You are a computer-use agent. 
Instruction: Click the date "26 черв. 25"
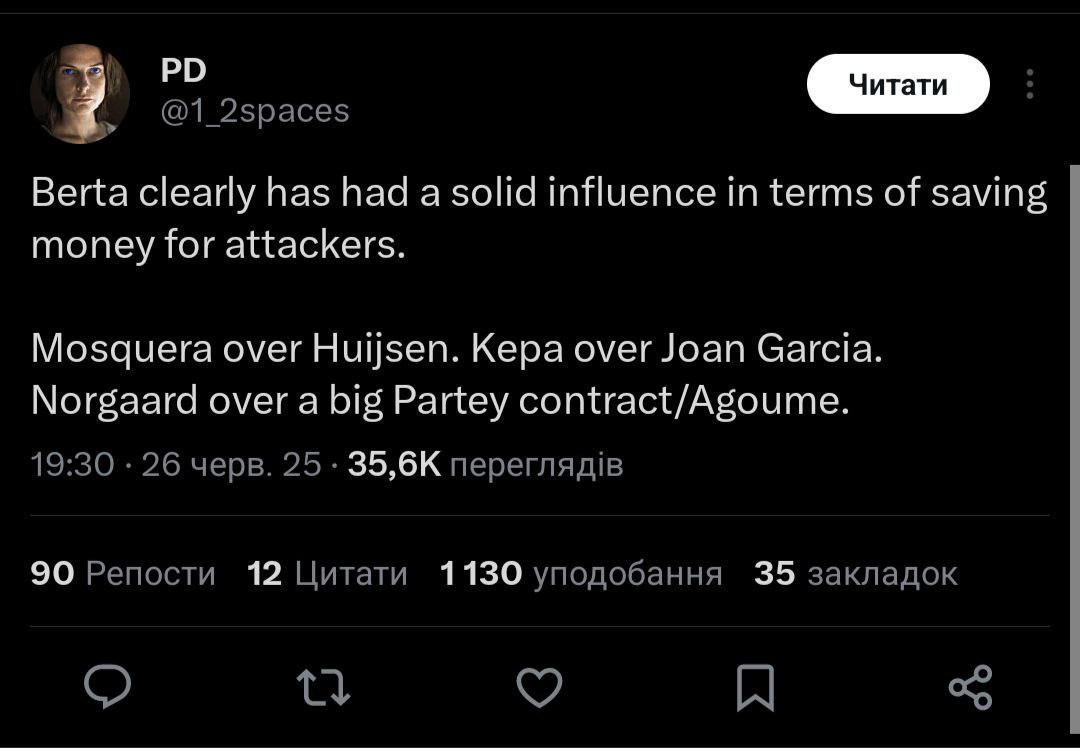[231, 464]
